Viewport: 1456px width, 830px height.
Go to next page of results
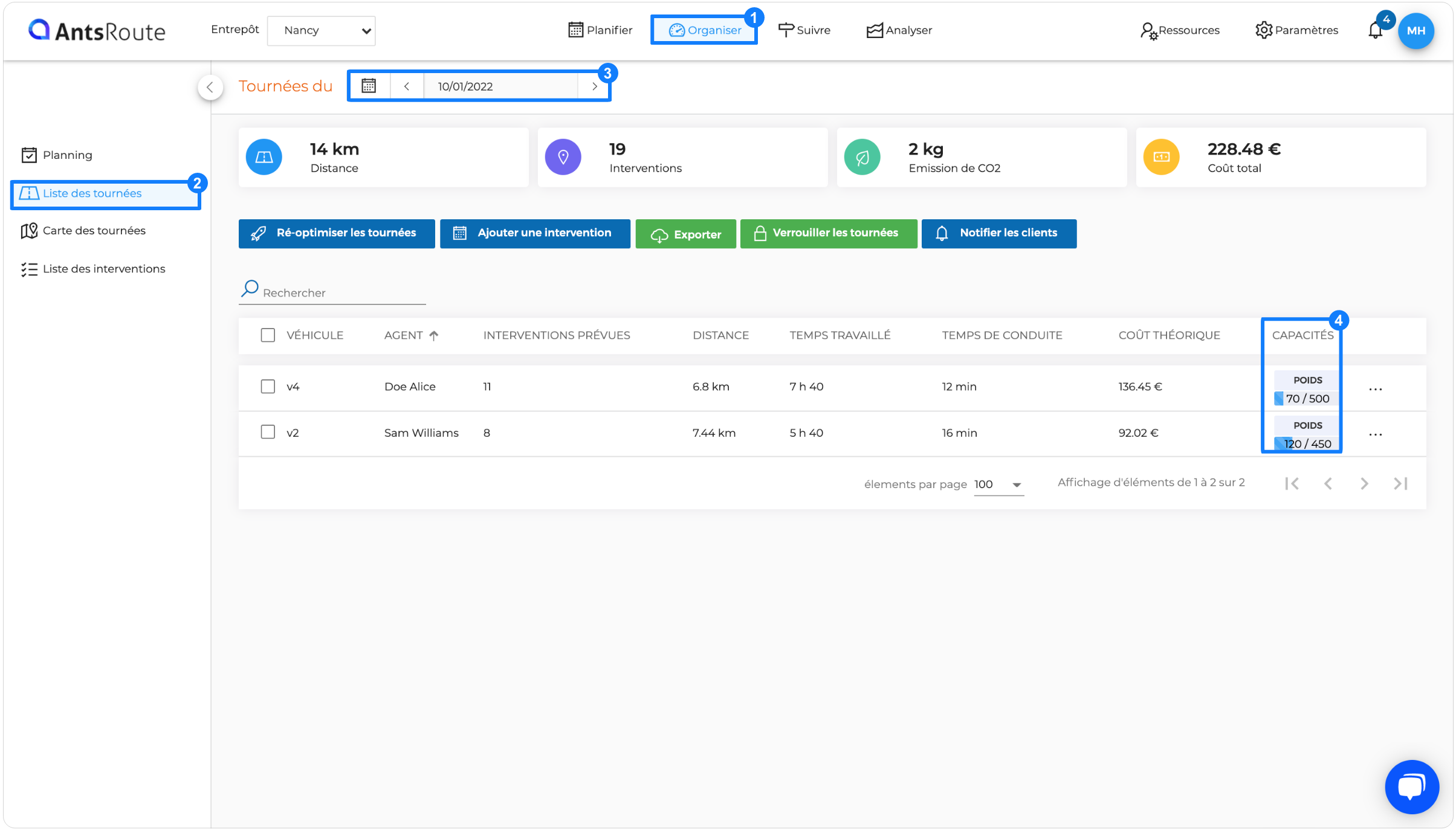[x=1364, y=483]
